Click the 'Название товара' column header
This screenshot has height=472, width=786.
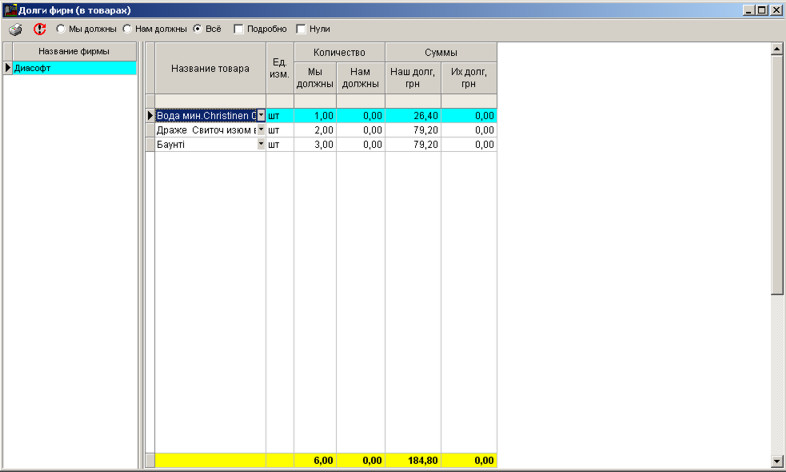210,68
